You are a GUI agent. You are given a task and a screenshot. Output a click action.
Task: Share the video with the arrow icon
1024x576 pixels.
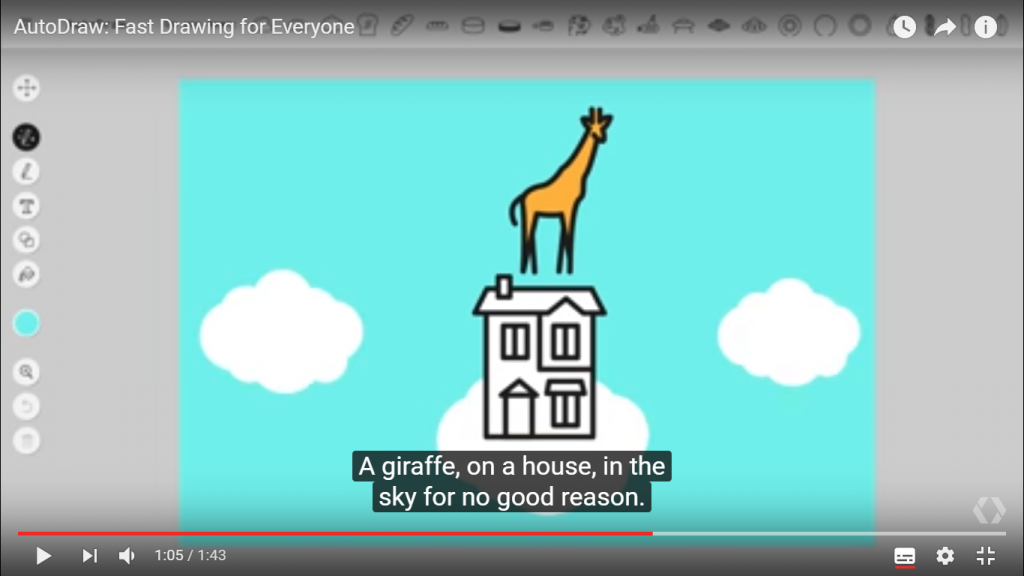[945, 27]
